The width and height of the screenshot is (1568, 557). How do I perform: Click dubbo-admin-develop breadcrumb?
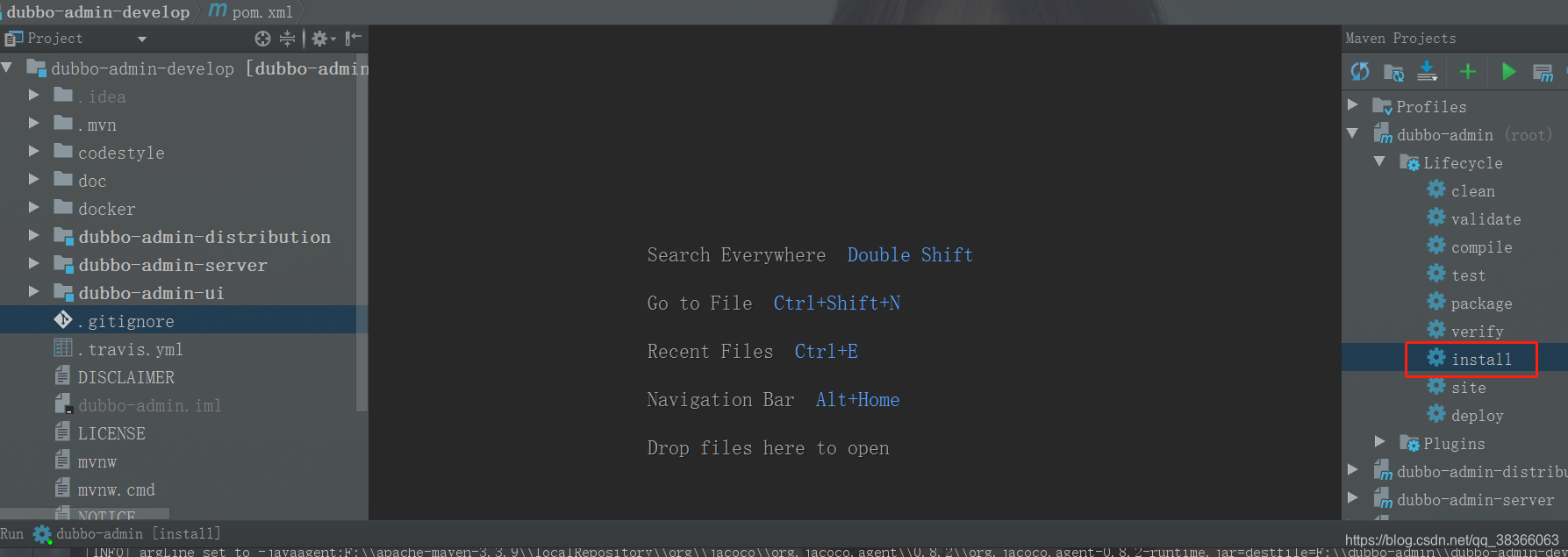(97, 11)
